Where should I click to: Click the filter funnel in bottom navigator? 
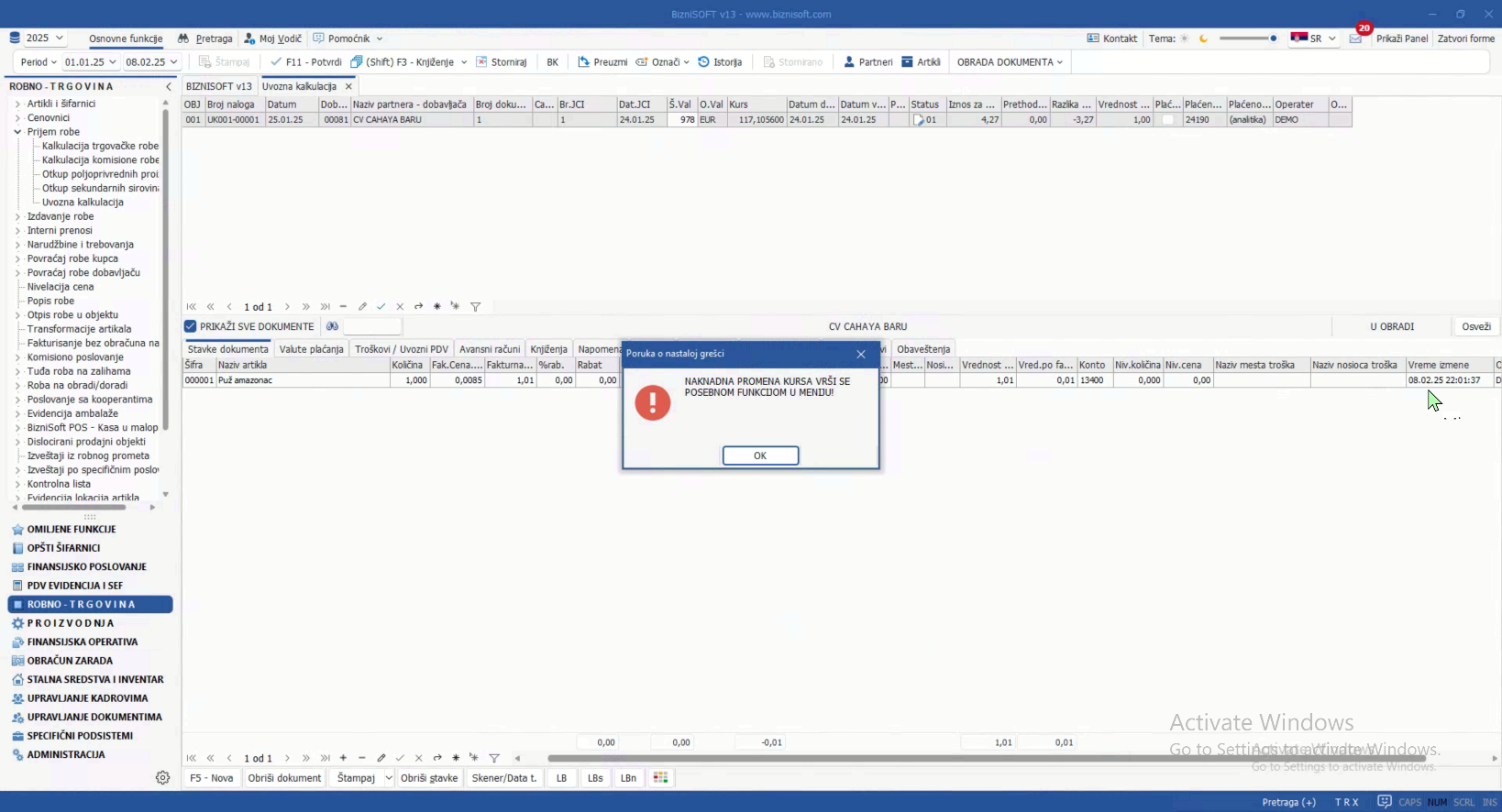pyautogui.click(x=494, y=758)
